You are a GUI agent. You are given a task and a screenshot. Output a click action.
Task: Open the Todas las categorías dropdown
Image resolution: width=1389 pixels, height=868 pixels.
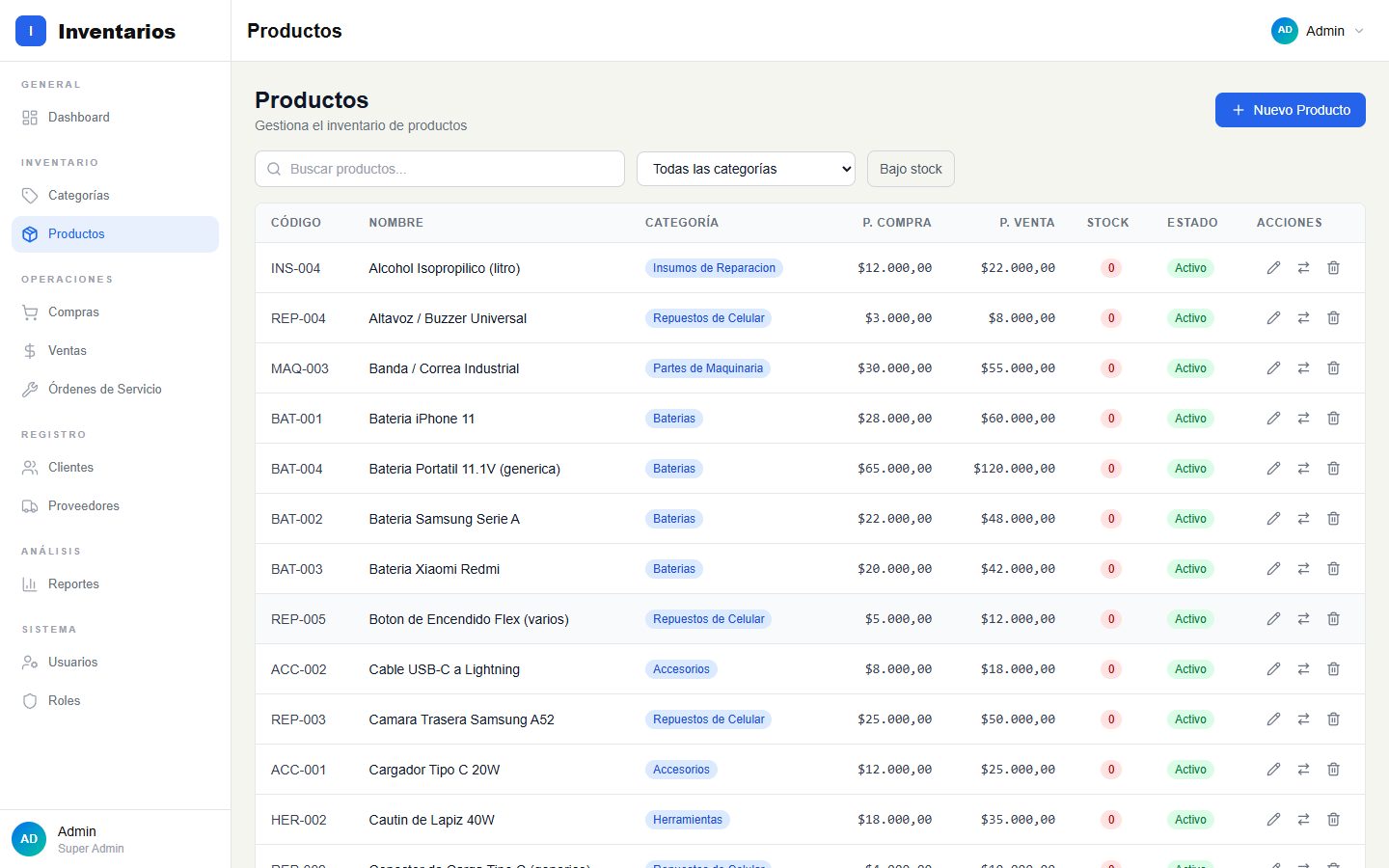[x=746, y=169]
